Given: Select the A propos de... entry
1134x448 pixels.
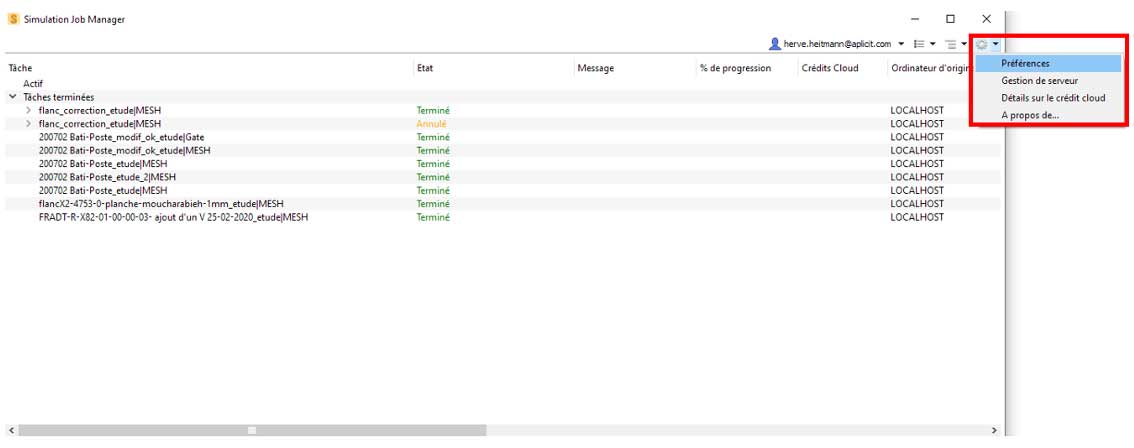Looking at the screenshot, I should click(1030, 115).
